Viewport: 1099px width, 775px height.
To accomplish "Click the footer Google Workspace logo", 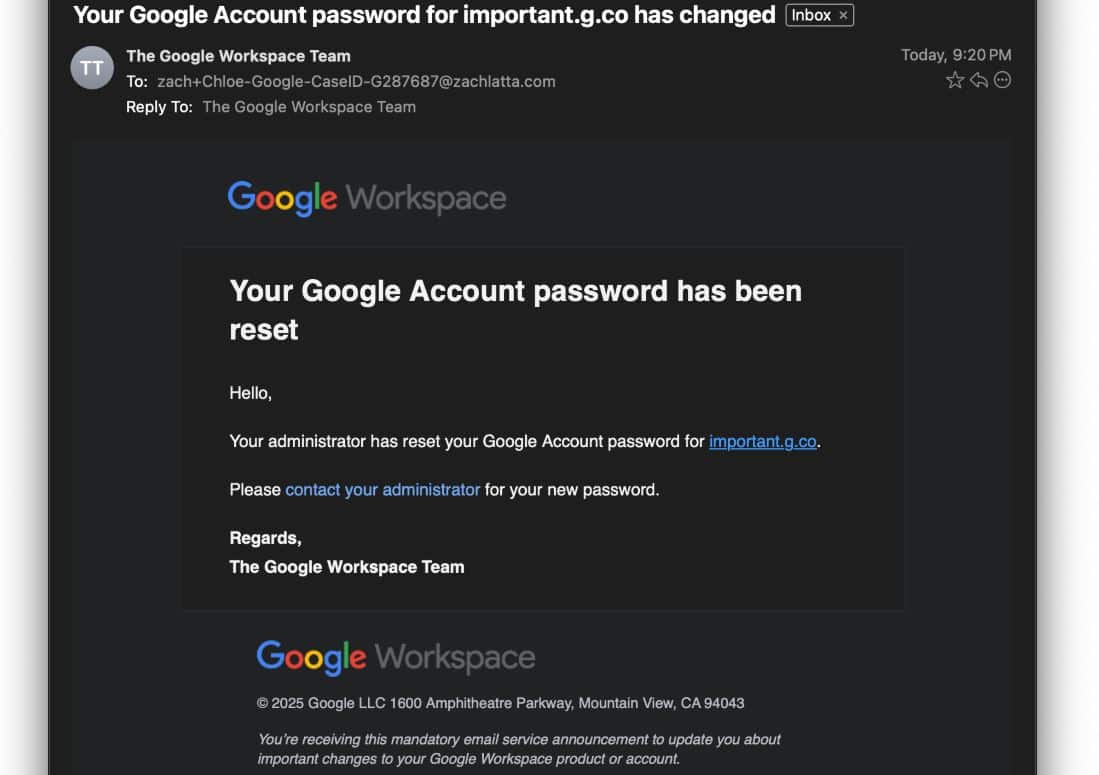I will (x=395, y=657).
